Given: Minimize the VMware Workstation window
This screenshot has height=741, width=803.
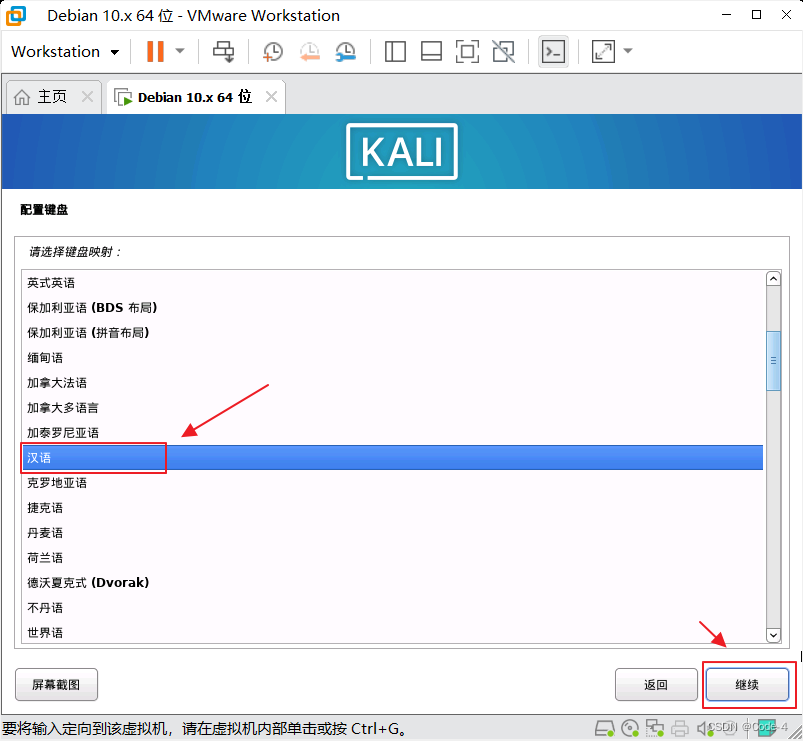Looking at the screenshot, I should [x=726, y=15].
